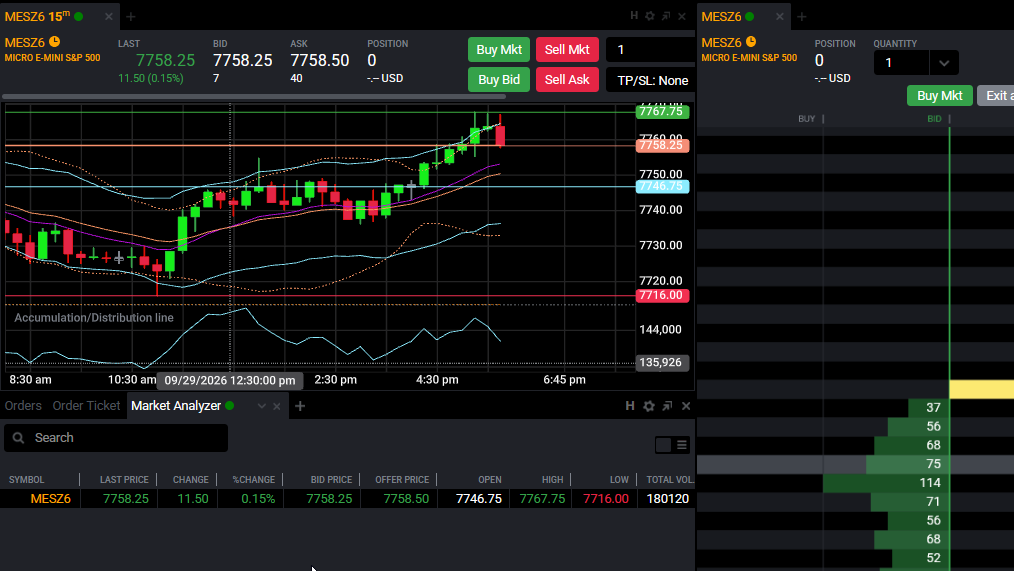Image resolution: width=1014 pixels, height=571 pixels.
Task: Click the chart order quantity field showing 1
Action: 650,50
